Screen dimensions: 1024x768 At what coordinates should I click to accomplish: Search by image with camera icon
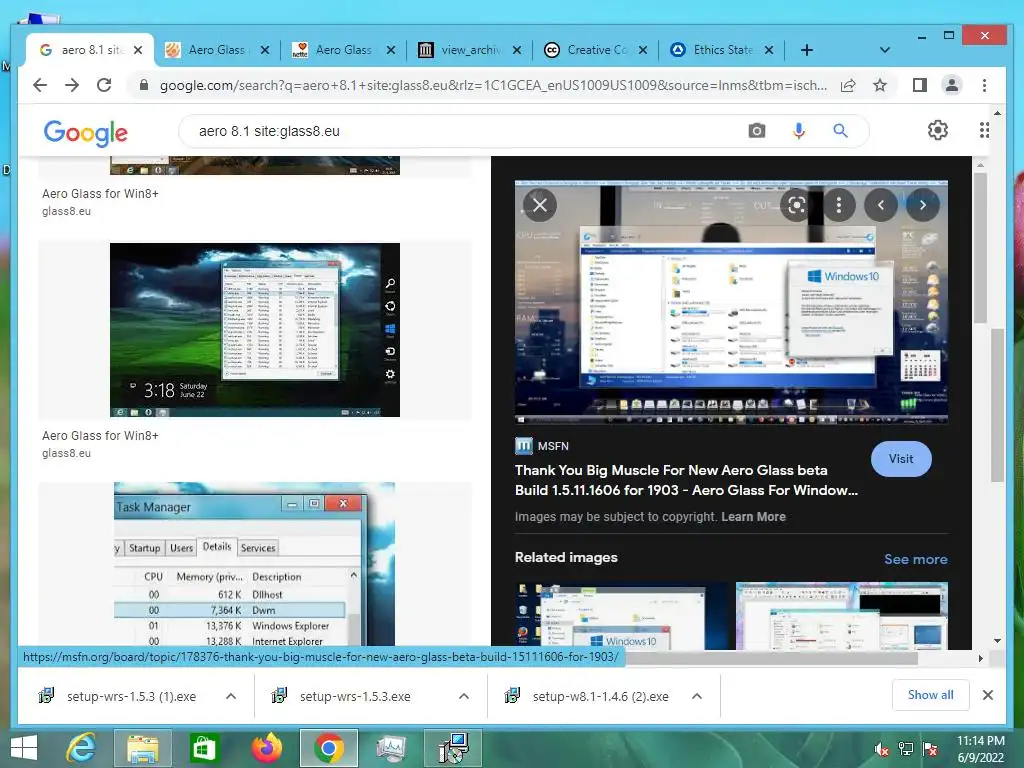coord(757,131)
